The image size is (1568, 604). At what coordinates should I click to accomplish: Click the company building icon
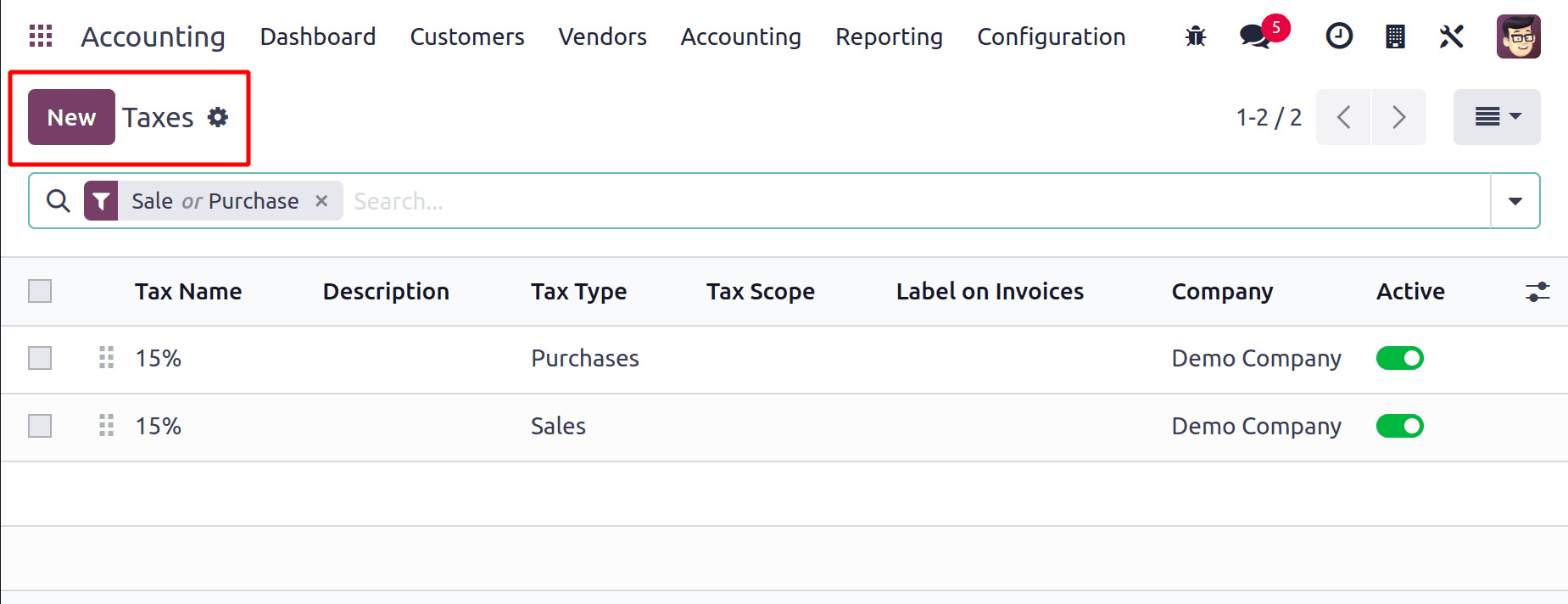[x=1395, y=36]
